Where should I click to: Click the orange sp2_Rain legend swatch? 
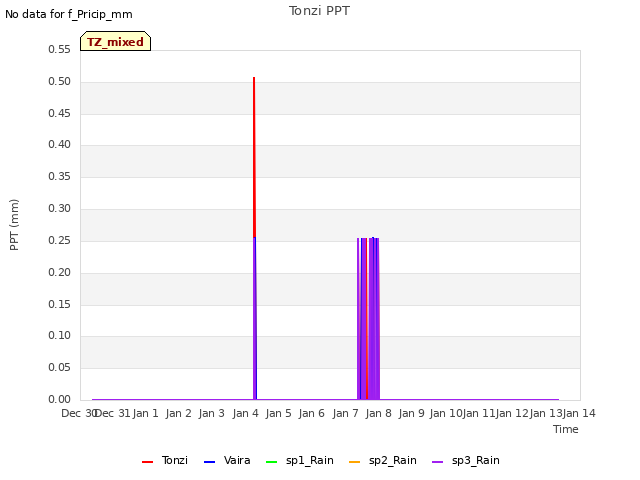(355, 462)
